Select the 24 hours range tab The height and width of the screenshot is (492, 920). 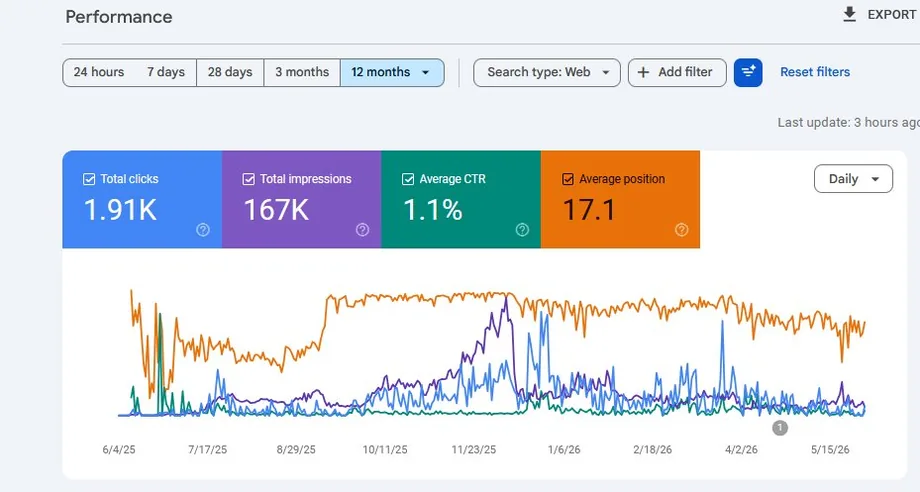click(x=99, y=72)
